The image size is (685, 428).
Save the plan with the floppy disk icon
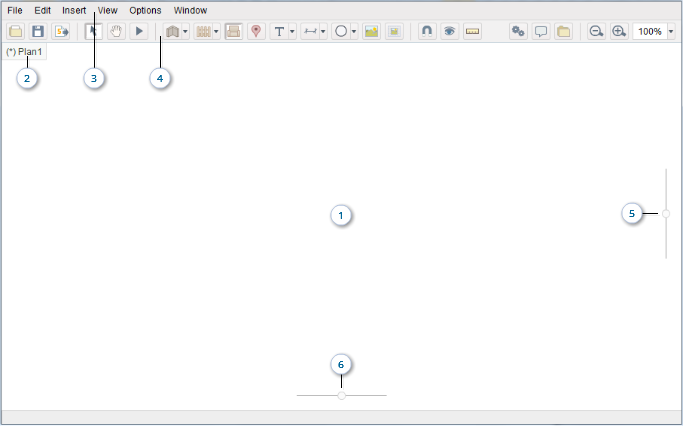tap(38, 31)
